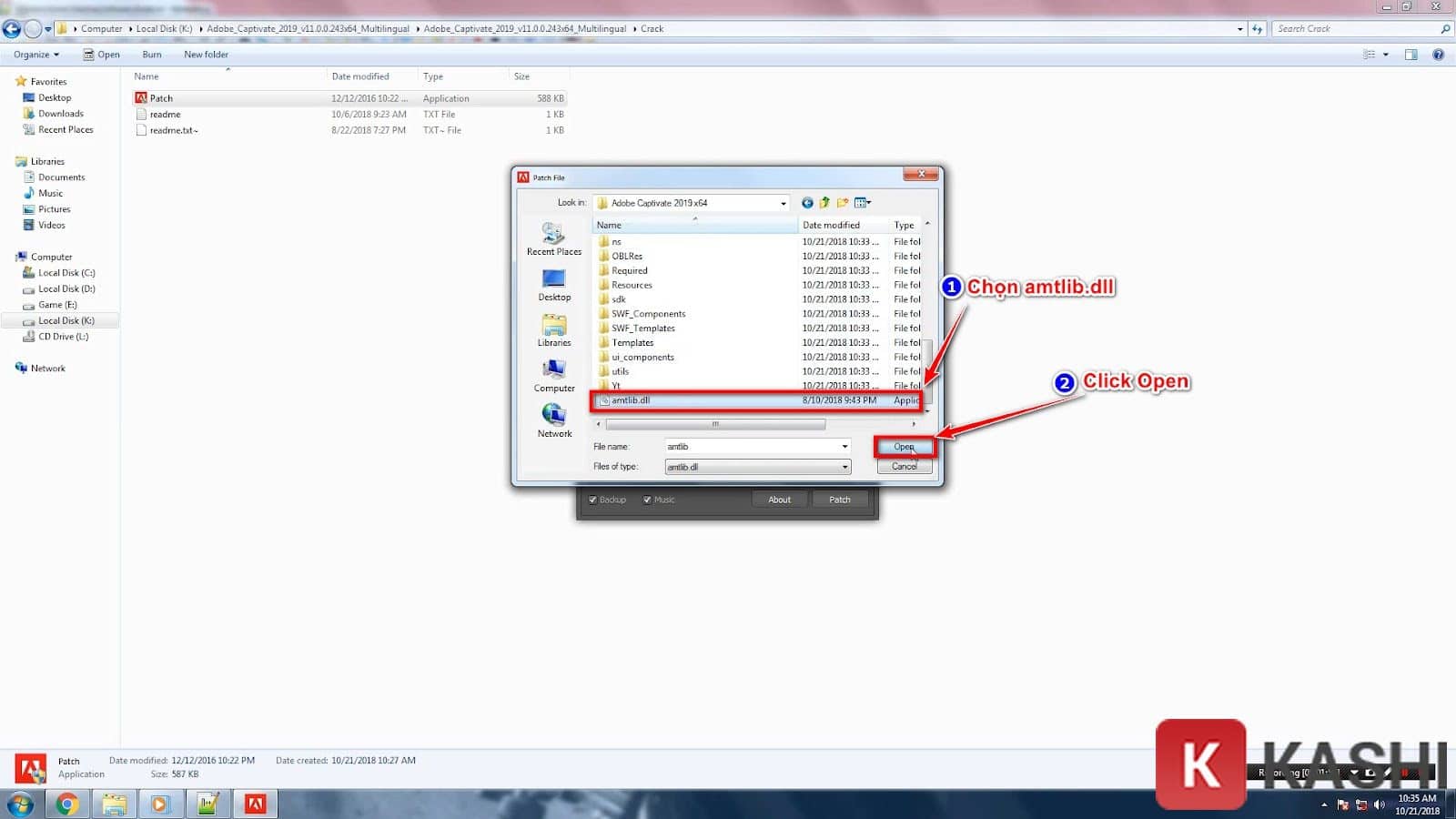The image size is (1456, 819).
Task: Click New folder in Explorer toolbar
Action: point(206,55)
